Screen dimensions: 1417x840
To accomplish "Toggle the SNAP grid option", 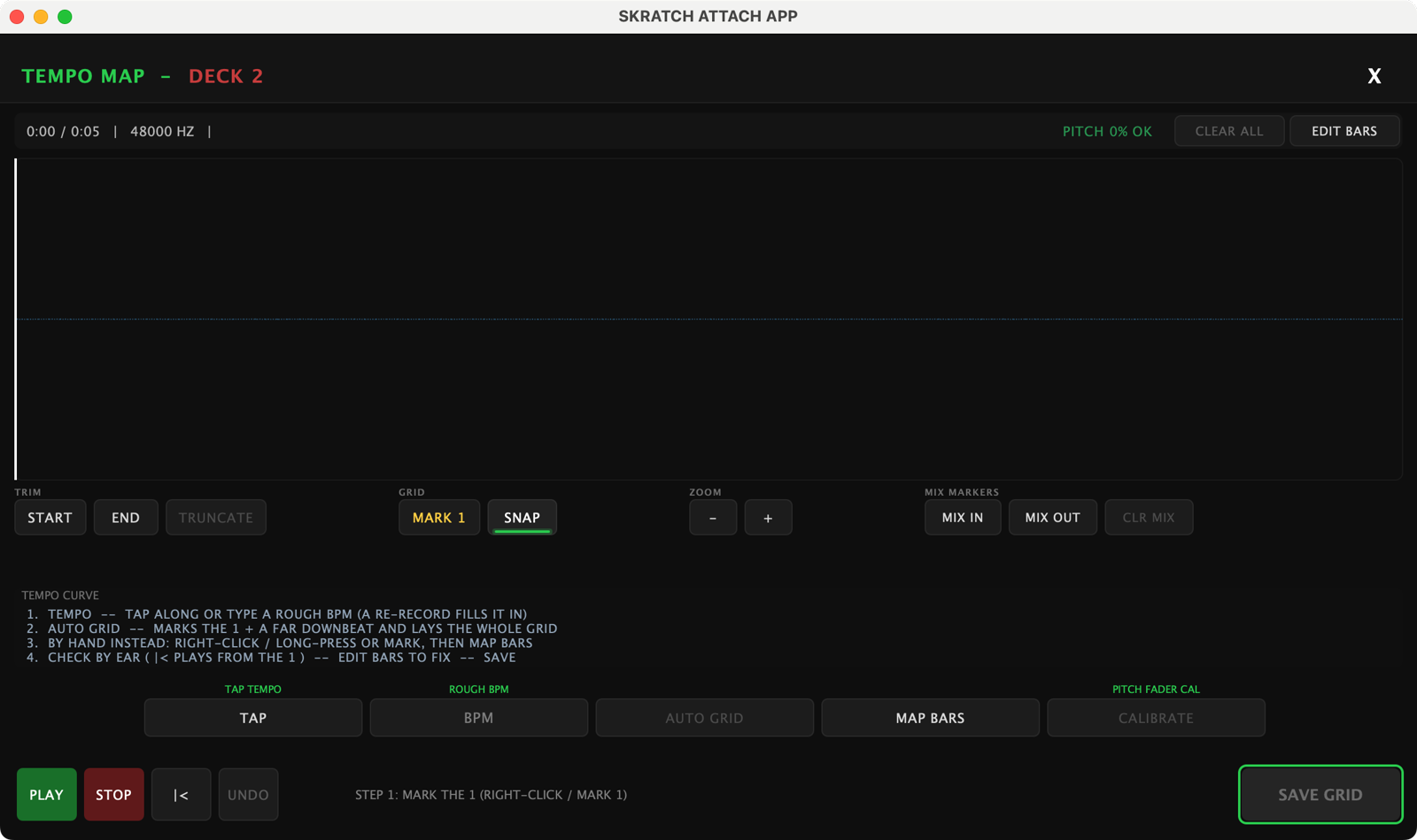I will (522, 518).
